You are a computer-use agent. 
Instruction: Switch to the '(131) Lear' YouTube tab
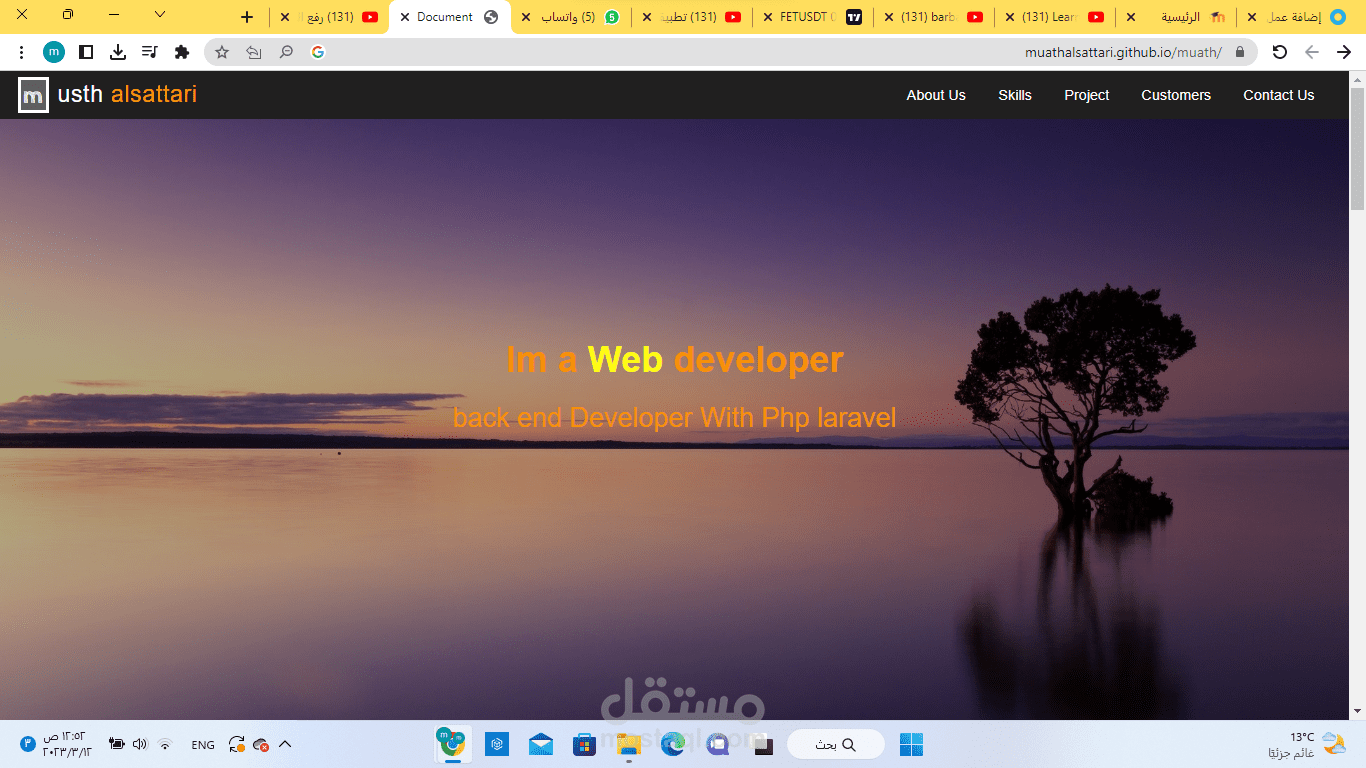(1056, 17)
